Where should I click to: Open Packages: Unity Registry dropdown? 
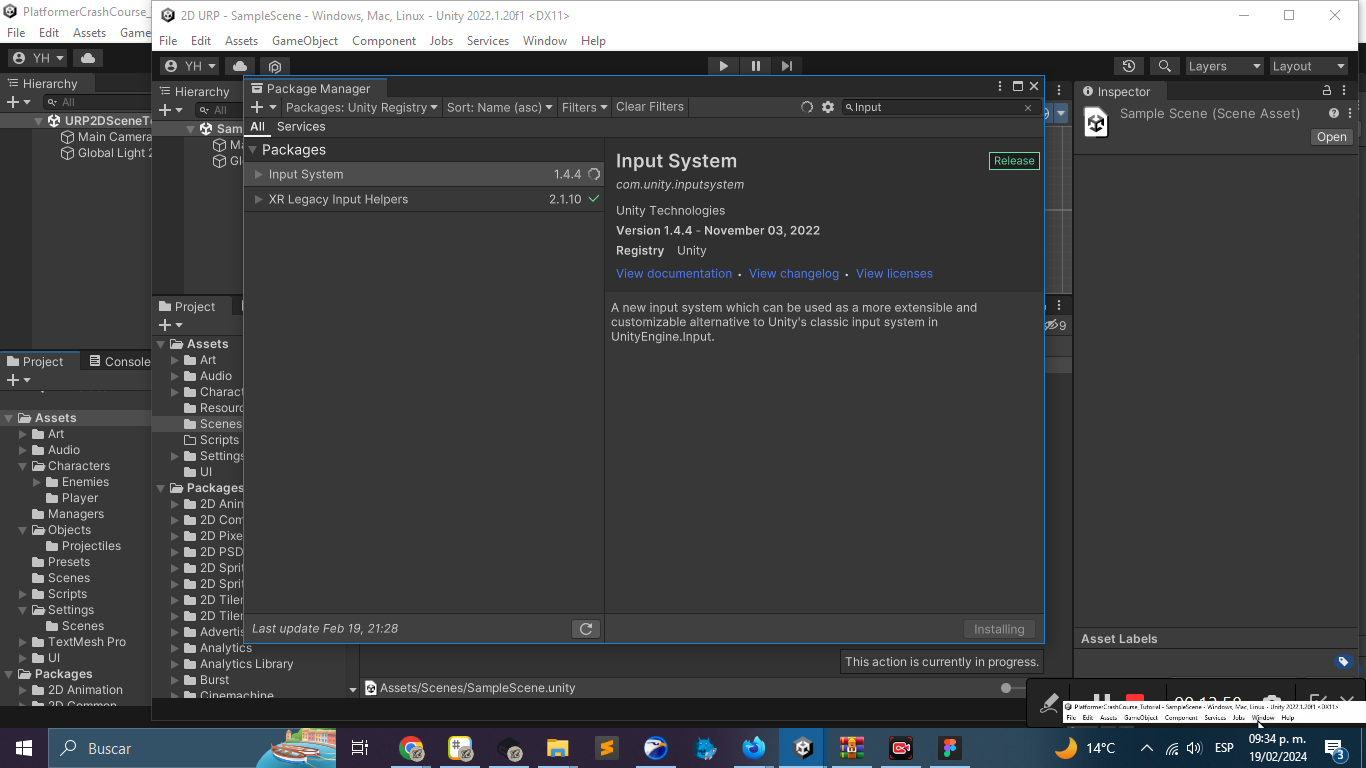point(361,107)
